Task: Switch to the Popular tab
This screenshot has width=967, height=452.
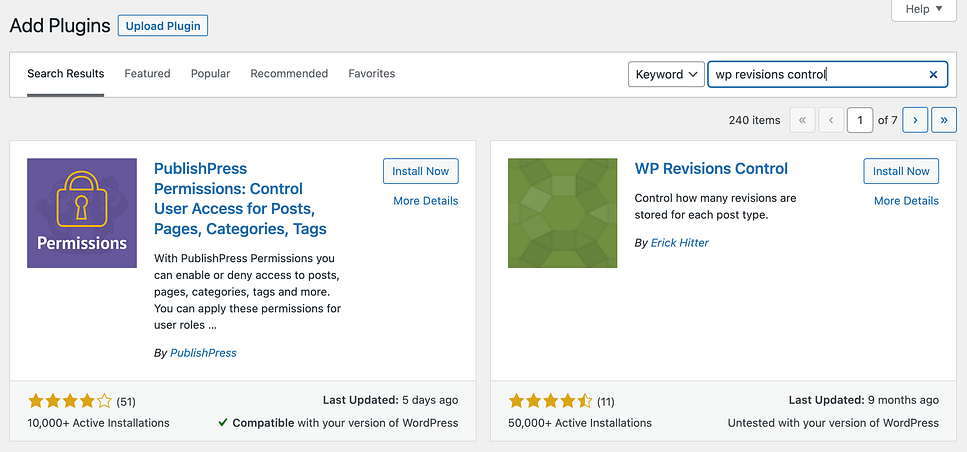Action: 210,74
